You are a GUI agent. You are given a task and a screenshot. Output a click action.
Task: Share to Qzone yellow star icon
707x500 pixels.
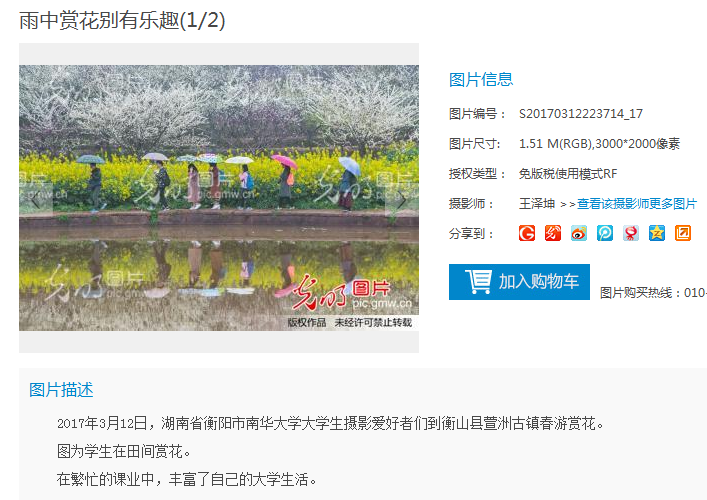tap(657, 233)
